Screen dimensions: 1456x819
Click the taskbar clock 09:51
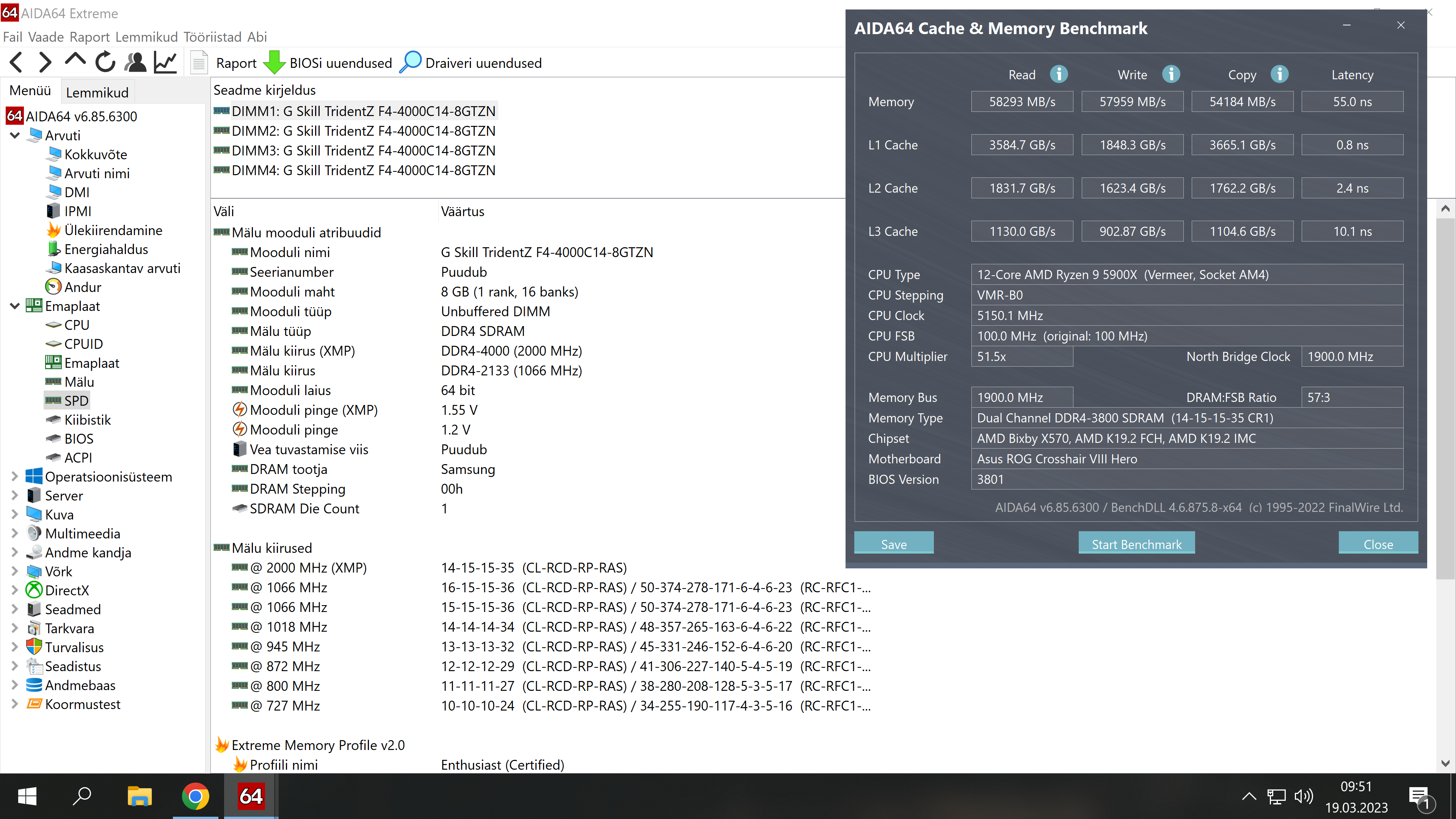[x=1356, y=786]
